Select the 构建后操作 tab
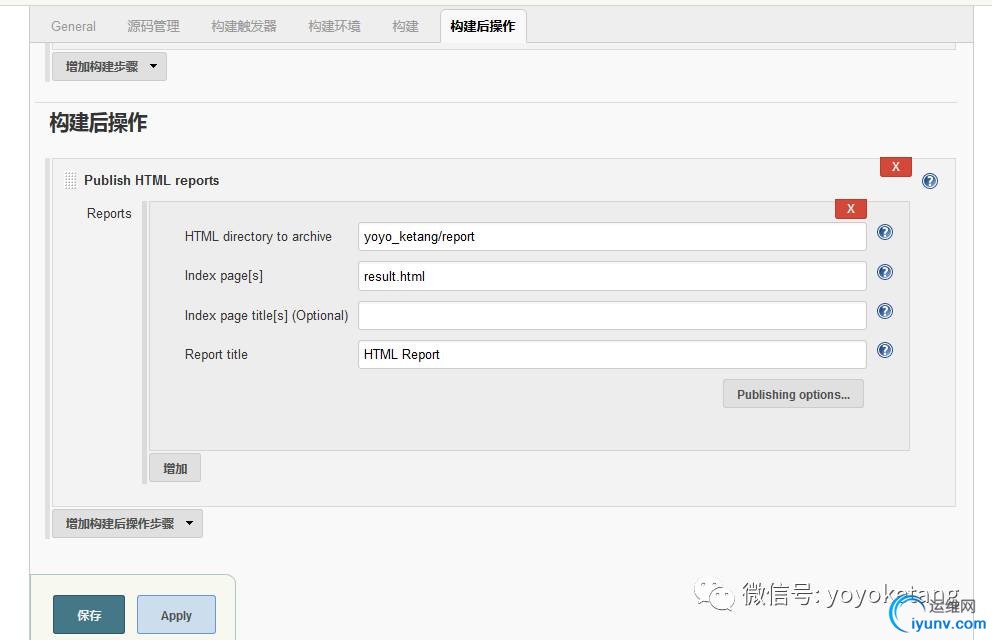The width and height of the screenshot is (992, 640). pyautogui.click(x=483, y=27)
